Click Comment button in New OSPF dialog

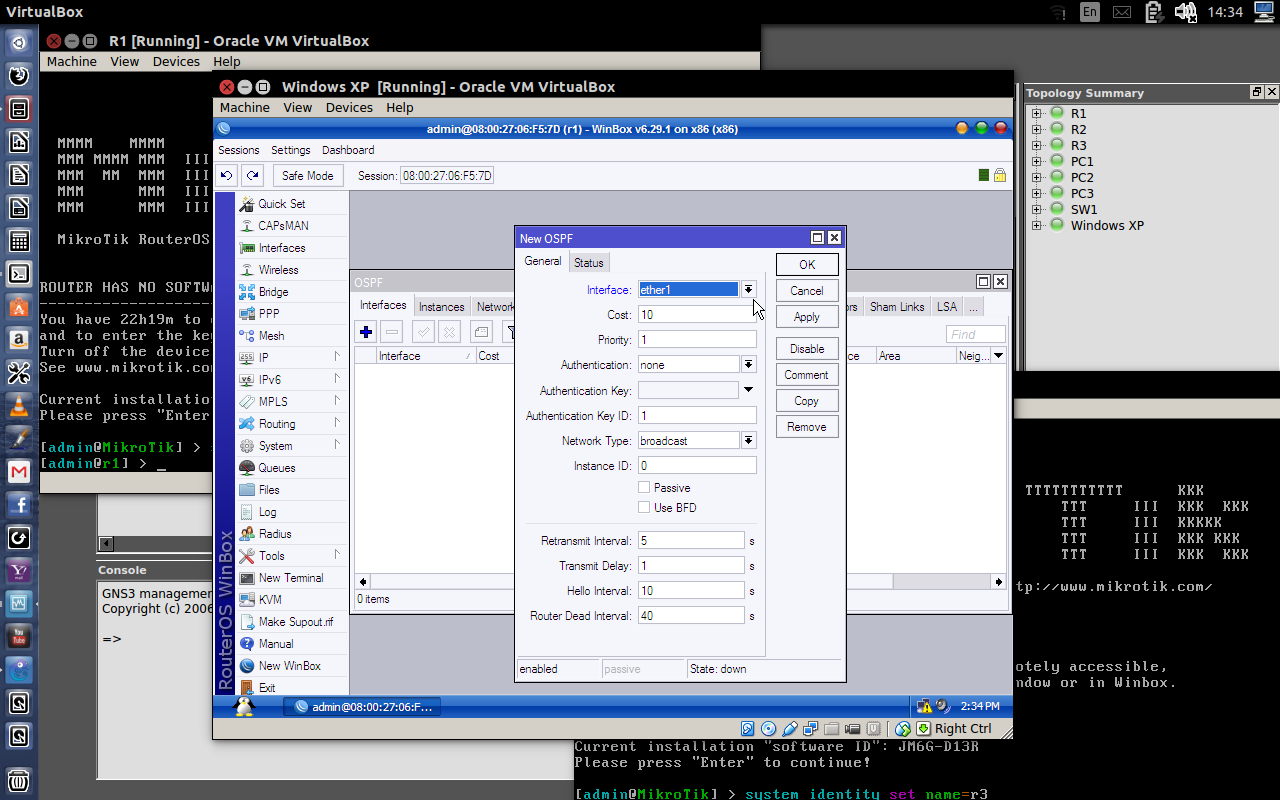tap(807, 375)
